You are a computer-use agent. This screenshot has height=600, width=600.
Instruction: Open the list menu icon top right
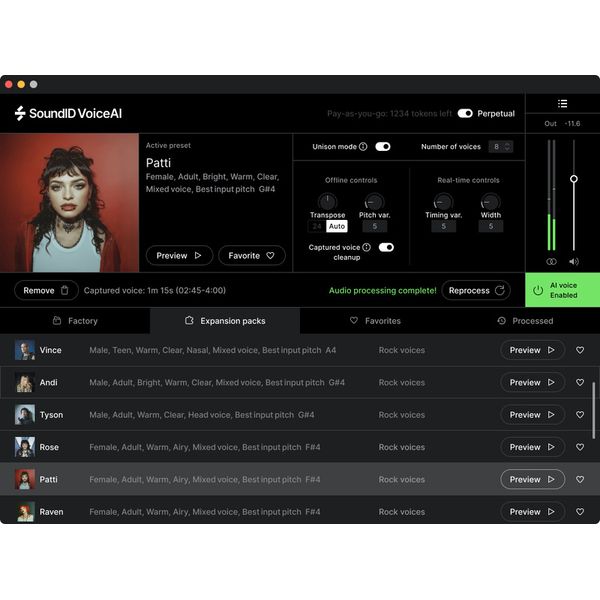coord(562,104)
